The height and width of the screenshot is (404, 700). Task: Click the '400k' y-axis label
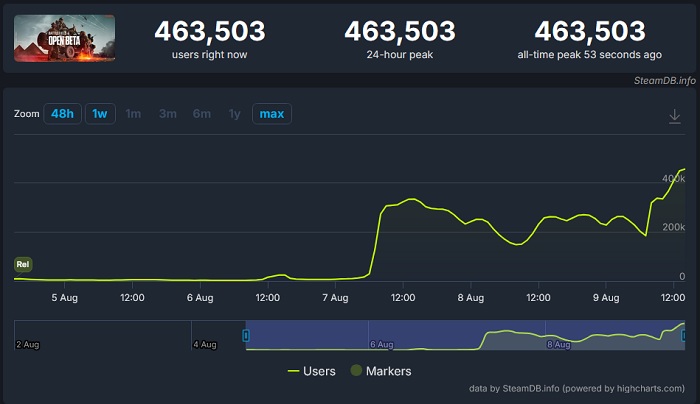tap(674, 179)
